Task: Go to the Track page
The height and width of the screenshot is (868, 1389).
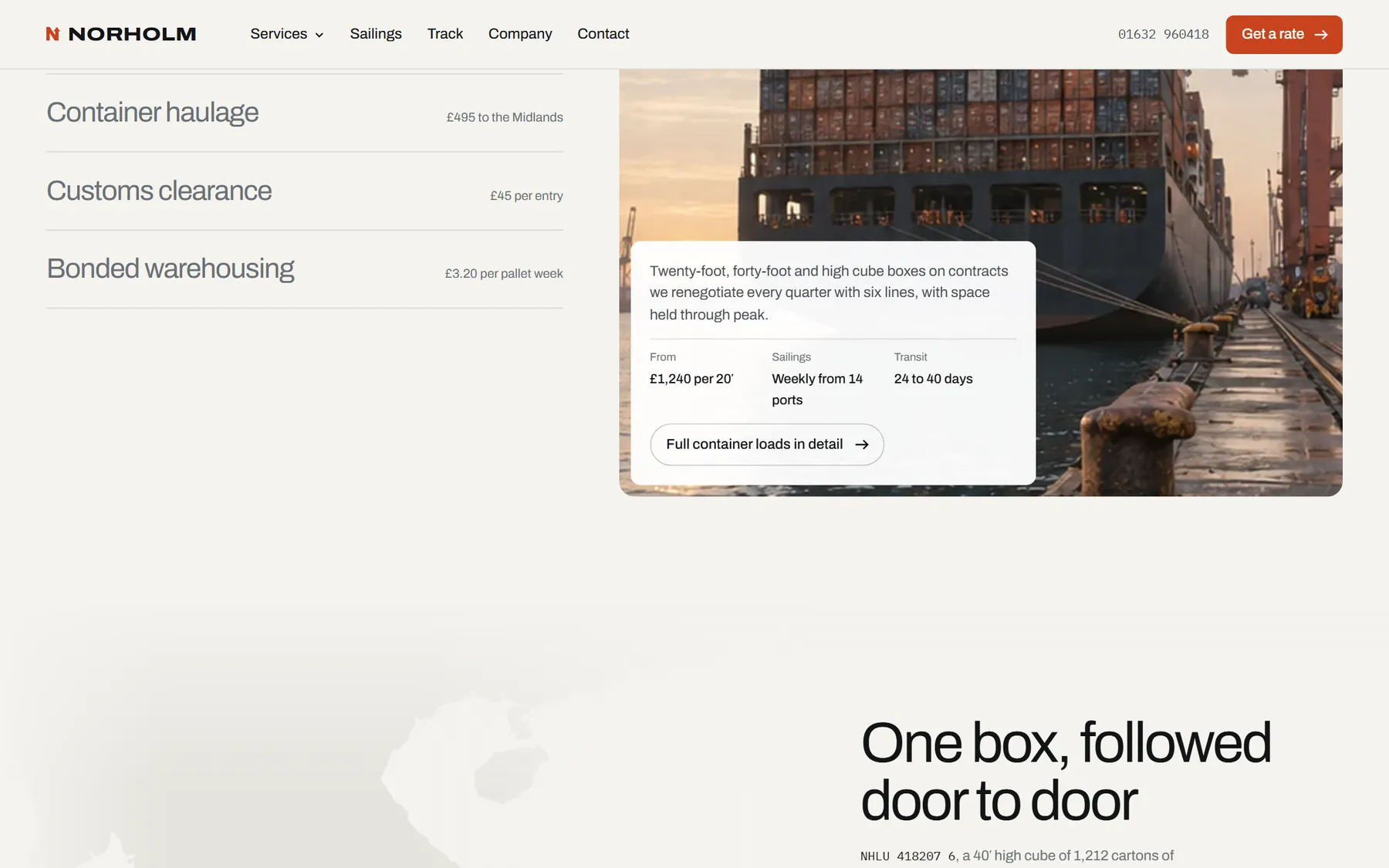Action: click(445, 34)
